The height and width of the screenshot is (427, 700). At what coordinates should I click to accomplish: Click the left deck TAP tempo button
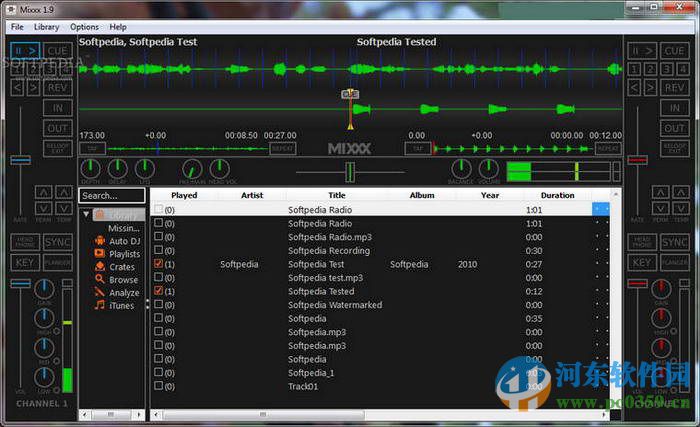pos(92,148)
